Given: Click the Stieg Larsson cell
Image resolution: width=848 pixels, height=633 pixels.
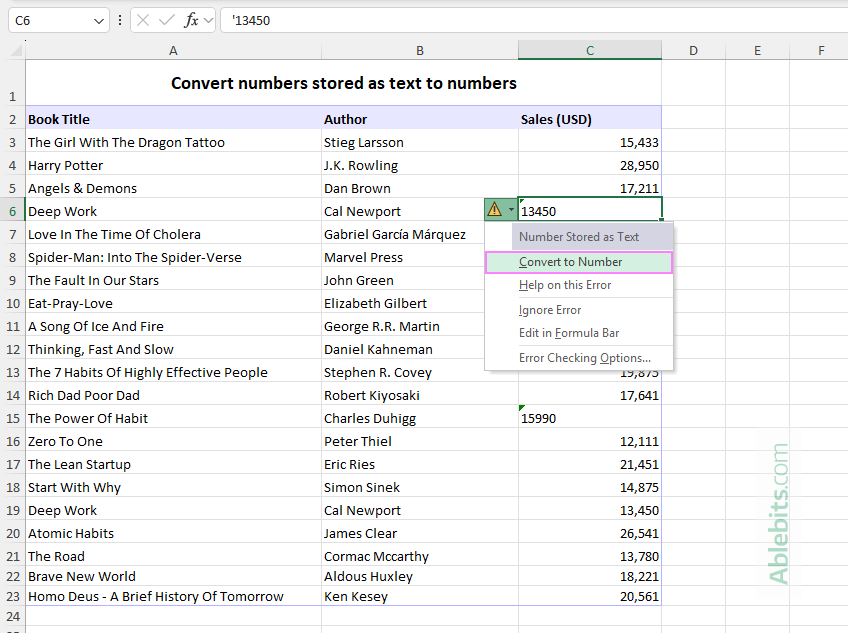Looking at the screenshot, I should click(420, 143).
